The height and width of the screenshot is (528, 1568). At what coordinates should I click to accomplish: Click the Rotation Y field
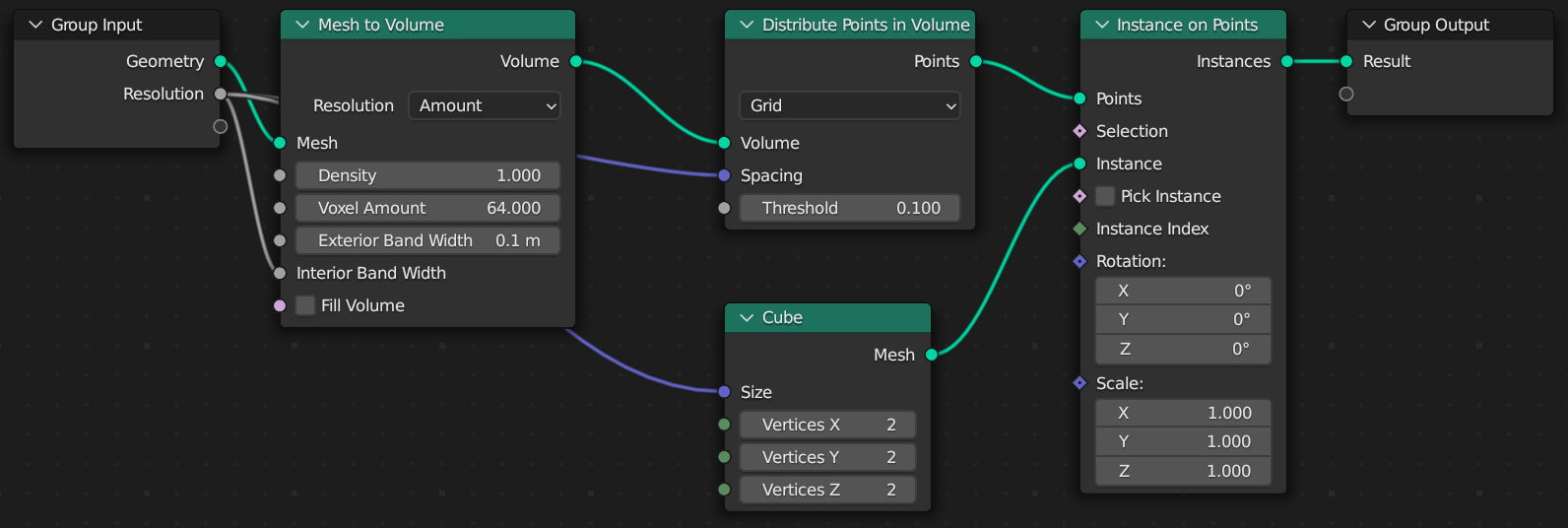1183,319
